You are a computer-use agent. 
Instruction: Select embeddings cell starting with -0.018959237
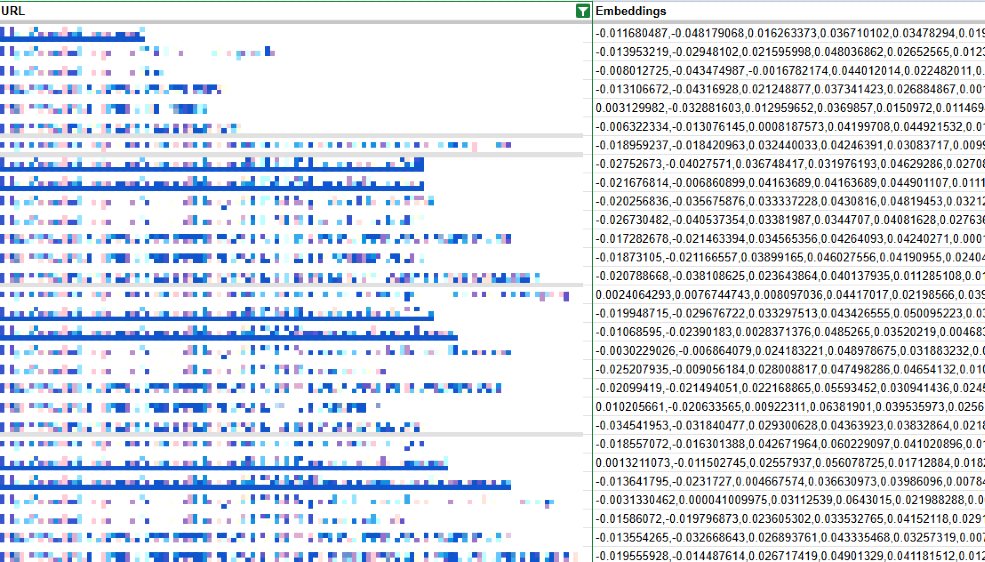tap(789, 145)
